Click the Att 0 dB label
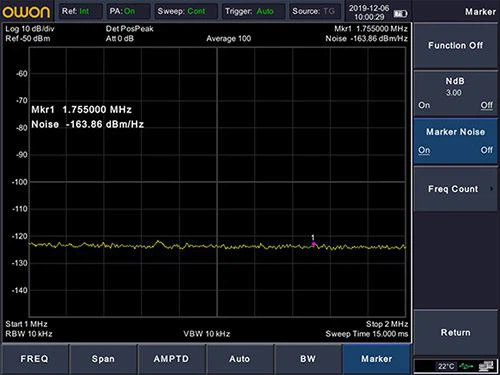500x375 pixels. point(120,39)
